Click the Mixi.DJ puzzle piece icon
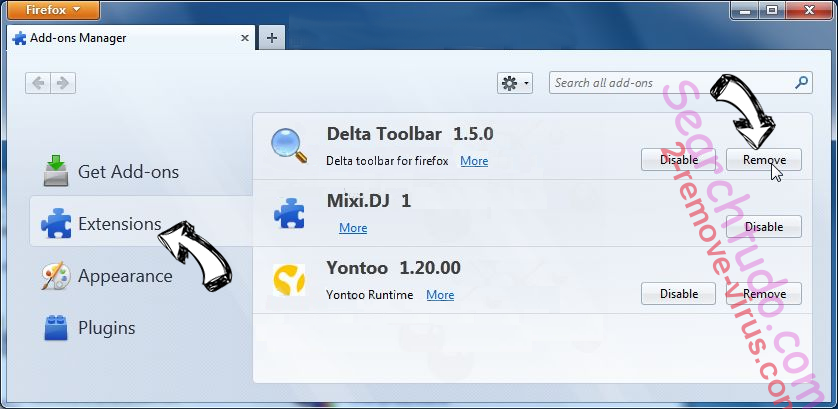 pos(289,213)
